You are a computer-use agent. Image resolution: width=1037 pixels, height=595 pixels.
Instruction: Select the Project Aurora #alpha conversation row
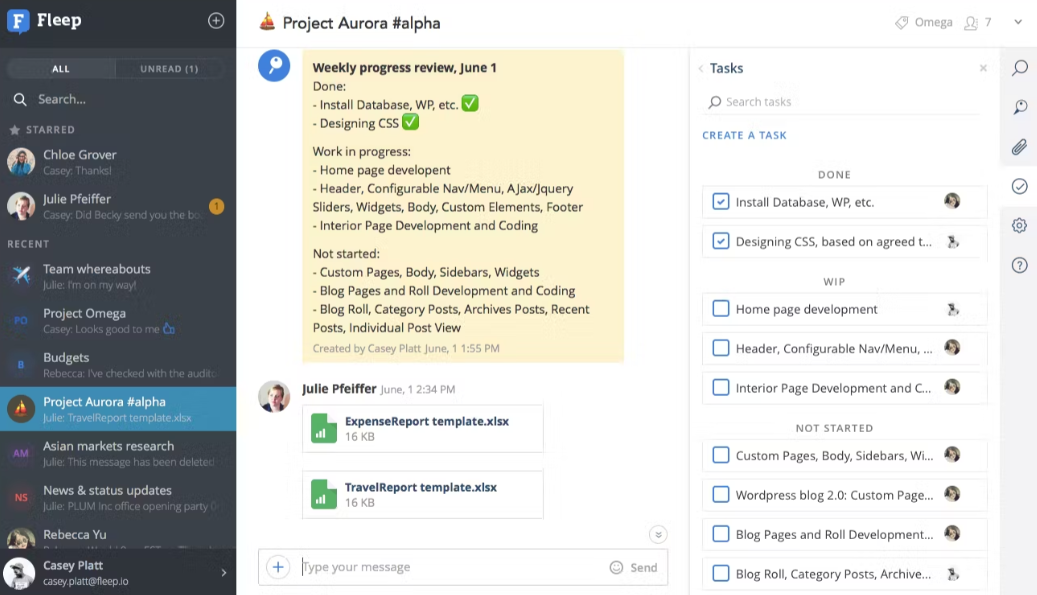118,409
